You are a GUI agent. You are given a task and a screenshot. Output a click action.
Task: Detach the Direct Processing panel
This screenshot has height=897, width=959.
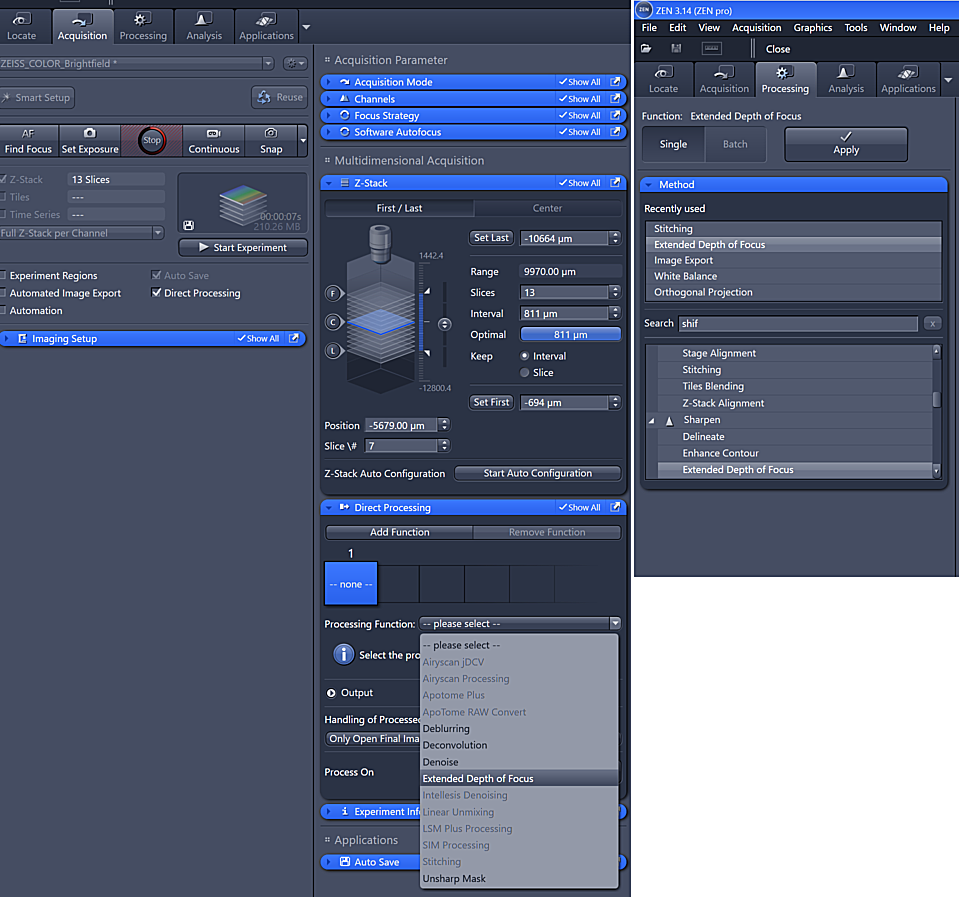pos(615,507)
